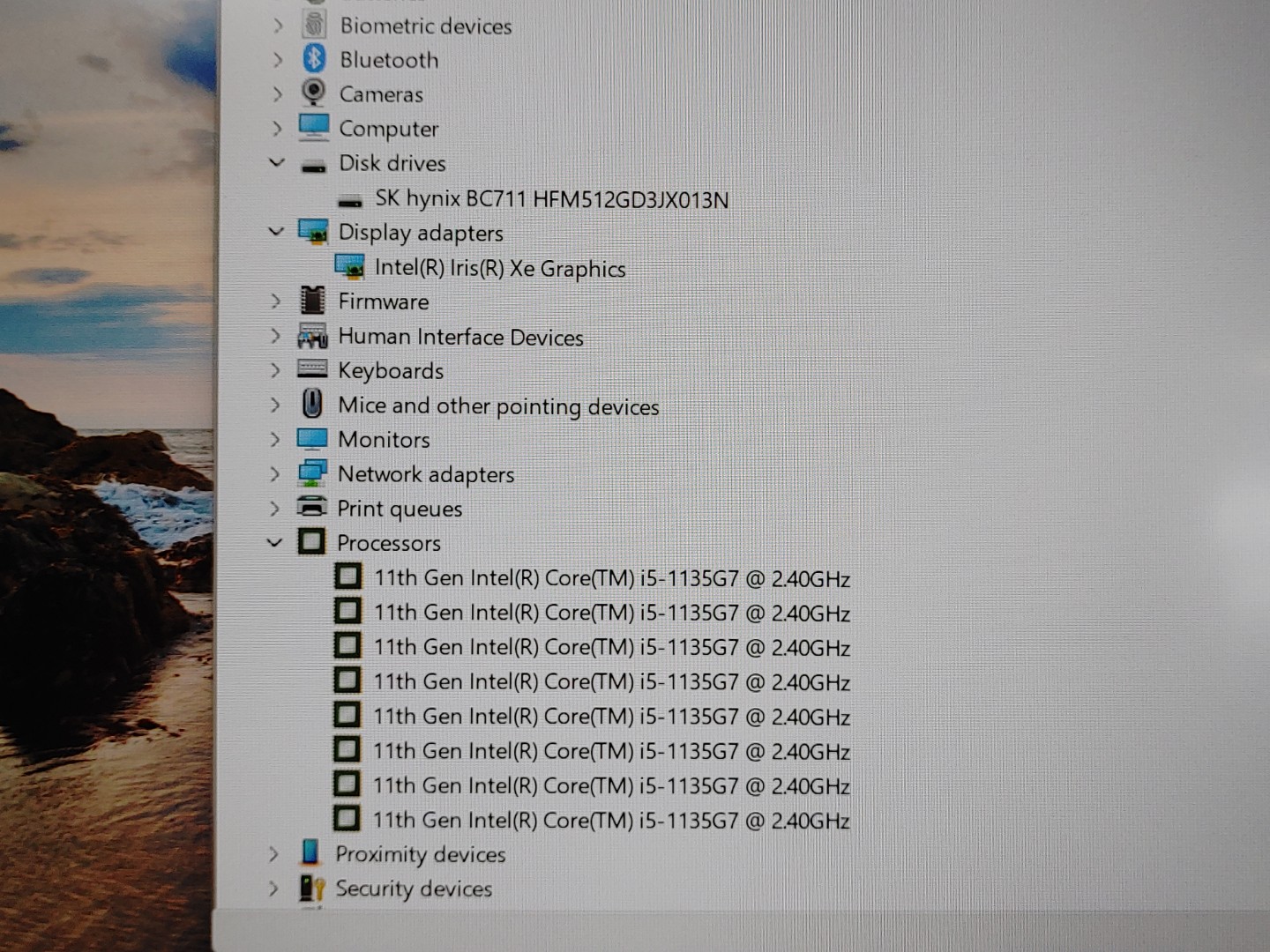Viewport: 1270px width, 952px height.
Task: Select the Monitors device icon
Action: click(312, 438)
